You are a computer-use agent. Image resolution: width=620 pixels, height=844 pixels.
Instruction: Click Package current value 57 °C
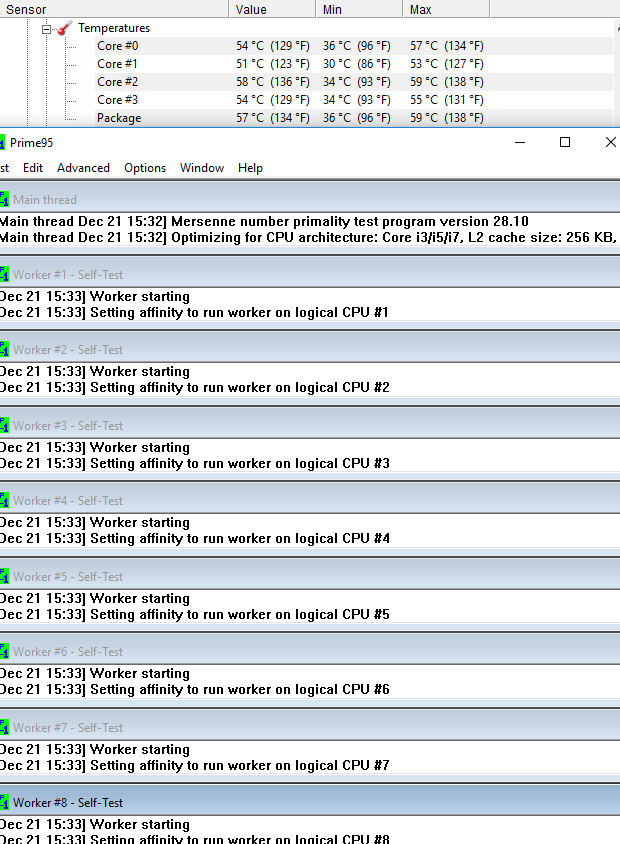[x=272, y=118]
